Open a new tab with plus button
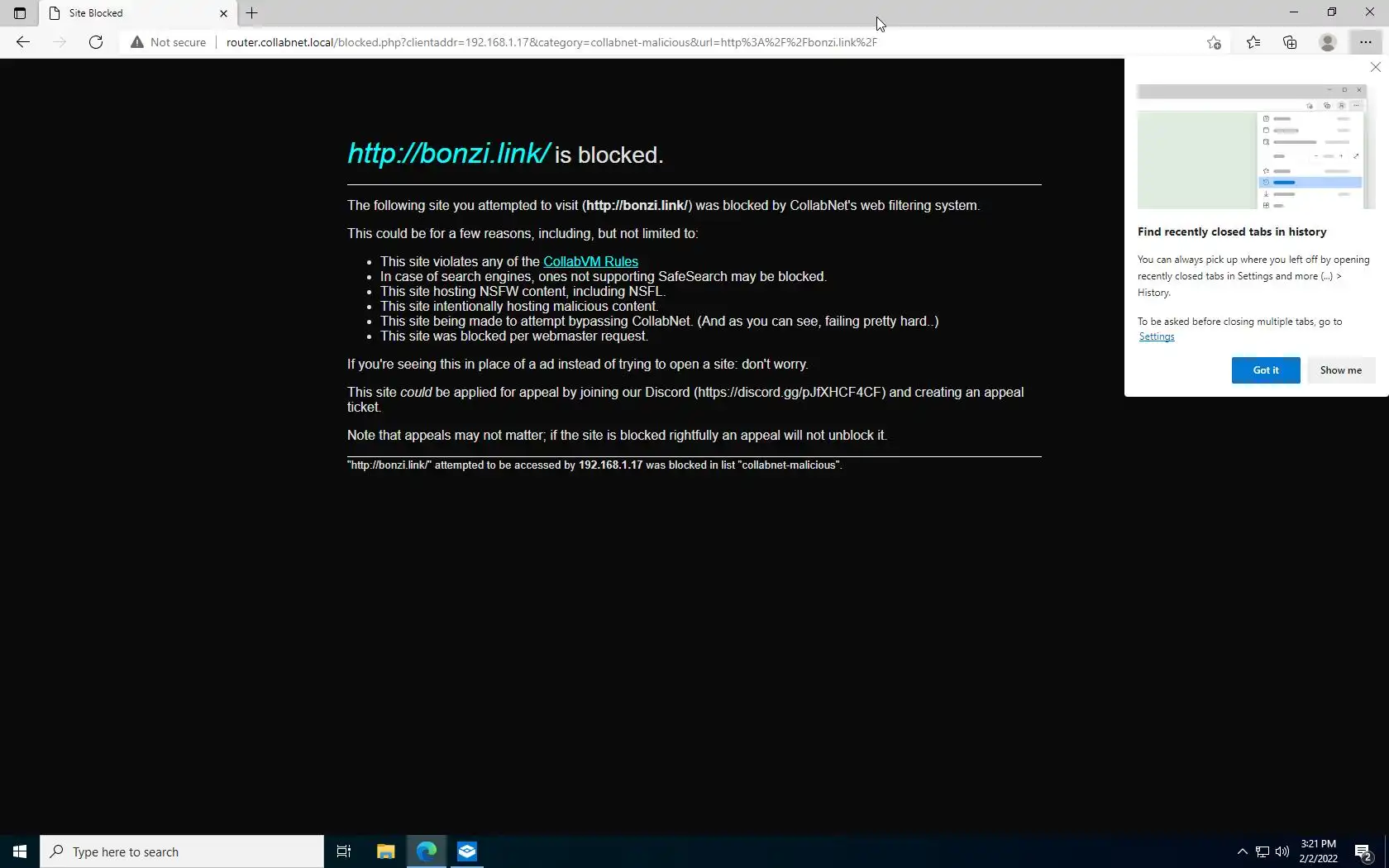1389x868 pixels. (252, 13)
